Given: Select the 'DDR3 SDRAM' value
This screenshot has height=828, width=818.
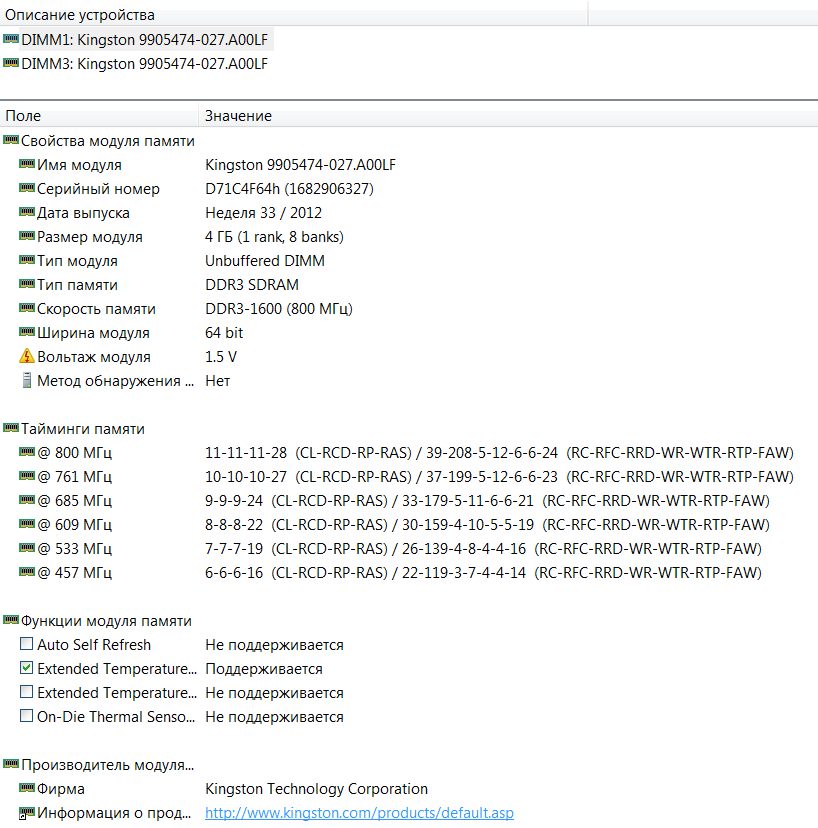Looking at the screenshot, I should coord(252,285).
